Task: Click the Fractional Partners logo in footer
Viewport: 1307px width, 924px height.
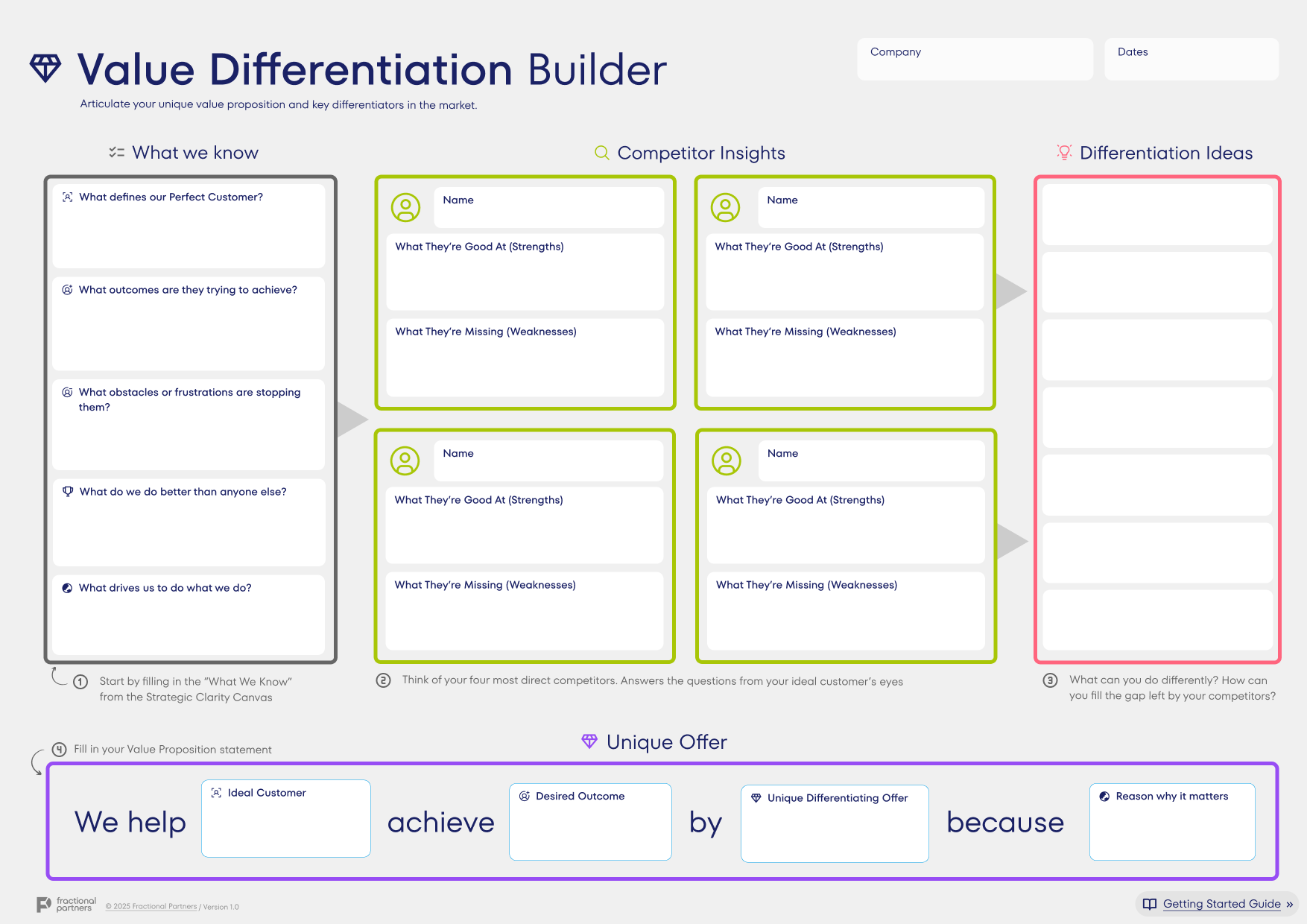Action: (x=66, y=905)
